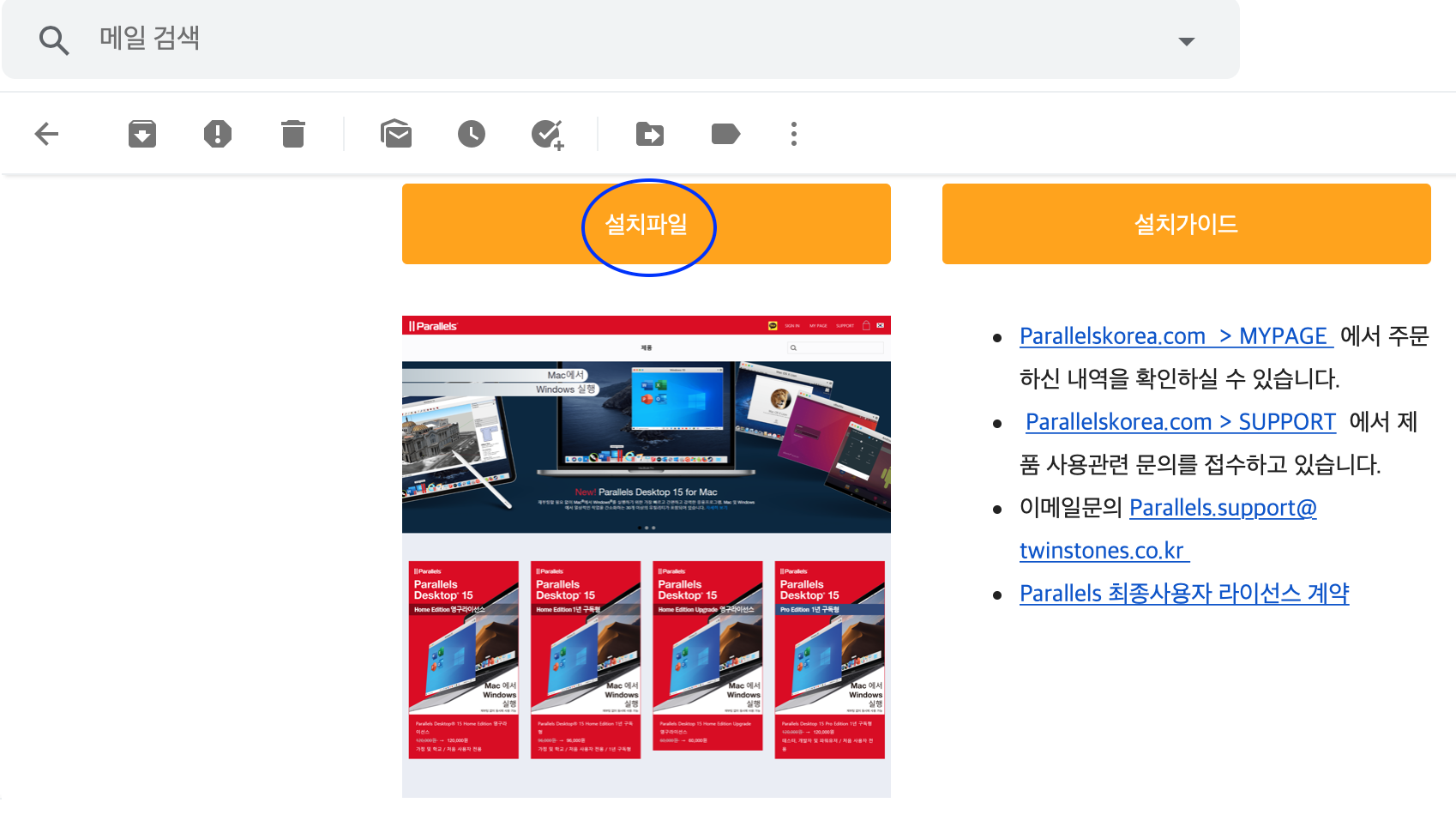Screen dimensions: 1456x839
Task: Click Home Edition 영구라이선스 product card
Action: pyautogui.click(x=464, y=660)
